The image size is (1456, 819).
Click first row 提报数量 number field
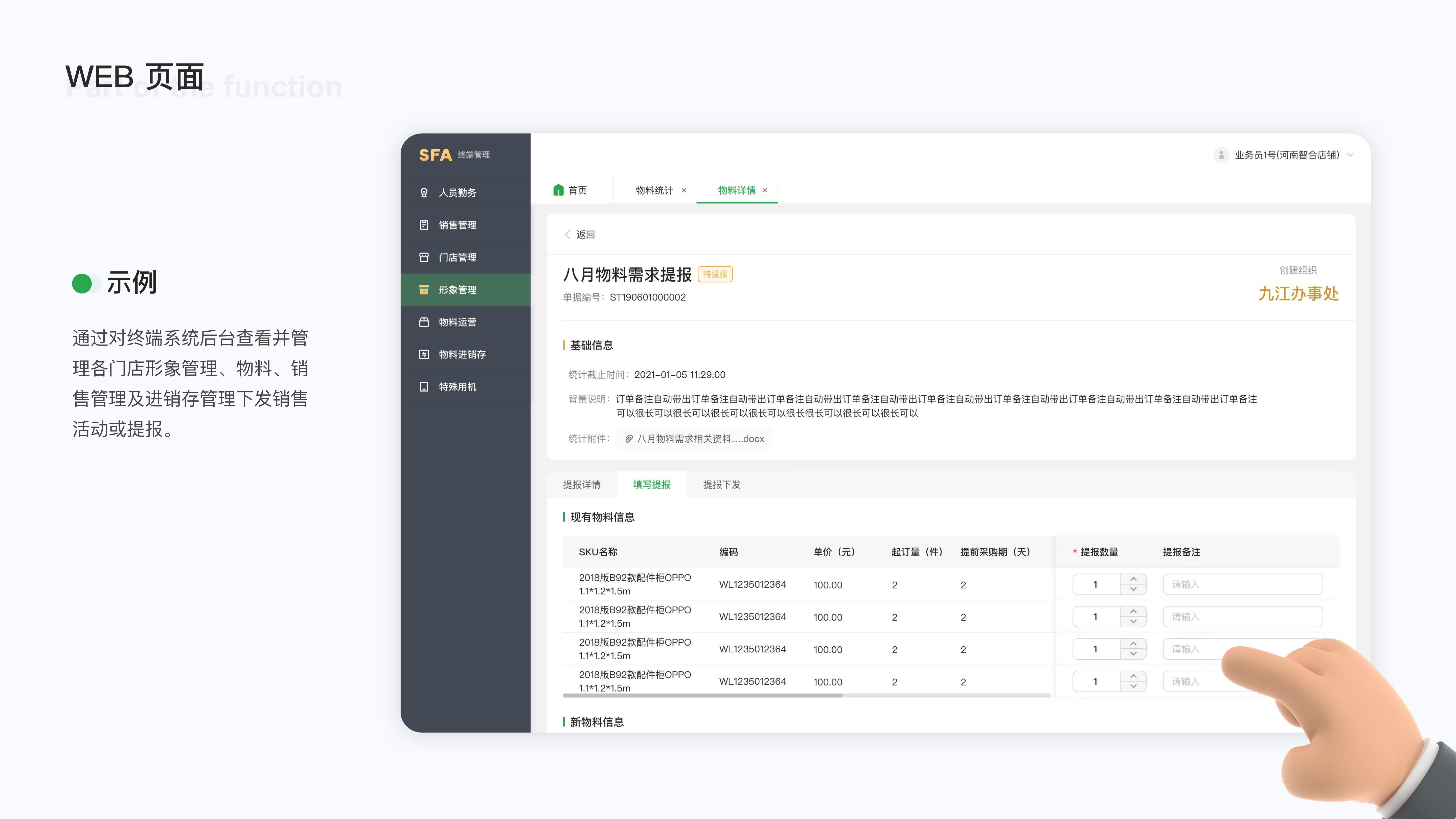[x=1097, y=584]
